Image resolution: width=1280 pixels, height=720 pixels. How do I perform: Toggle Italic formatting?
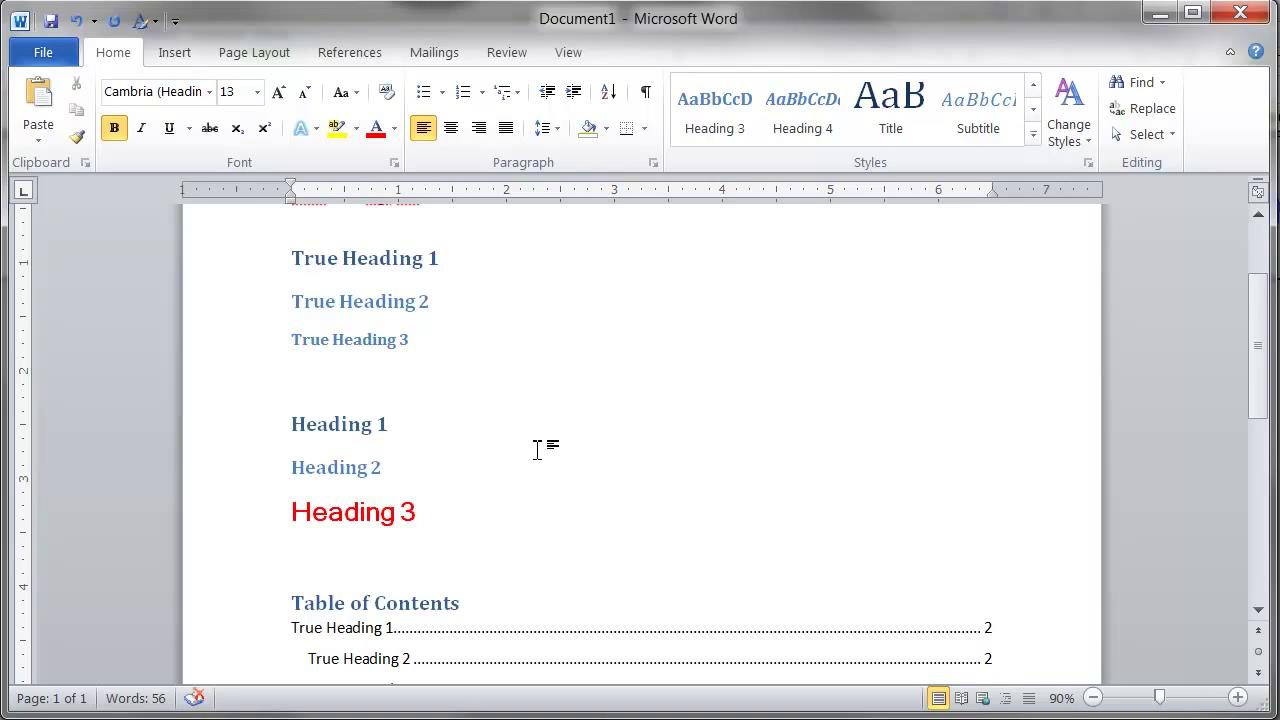pos(141,128)
